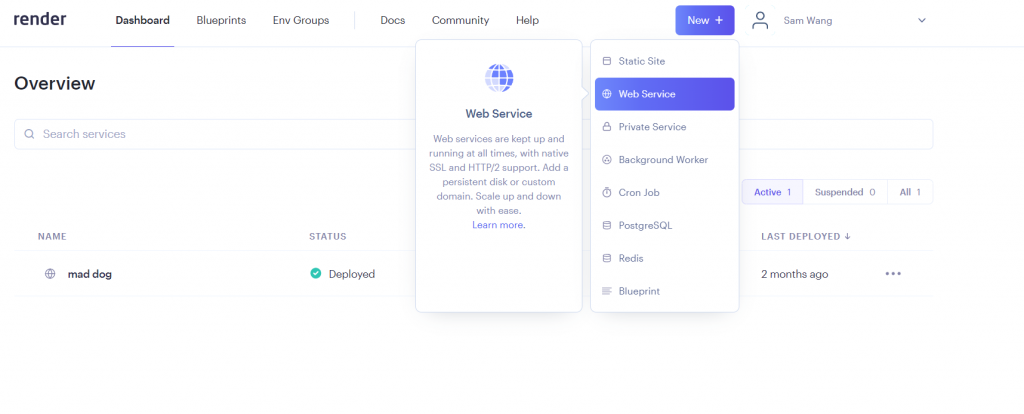
Task: Open the Blueprints tab
Action: coord(221,20)
